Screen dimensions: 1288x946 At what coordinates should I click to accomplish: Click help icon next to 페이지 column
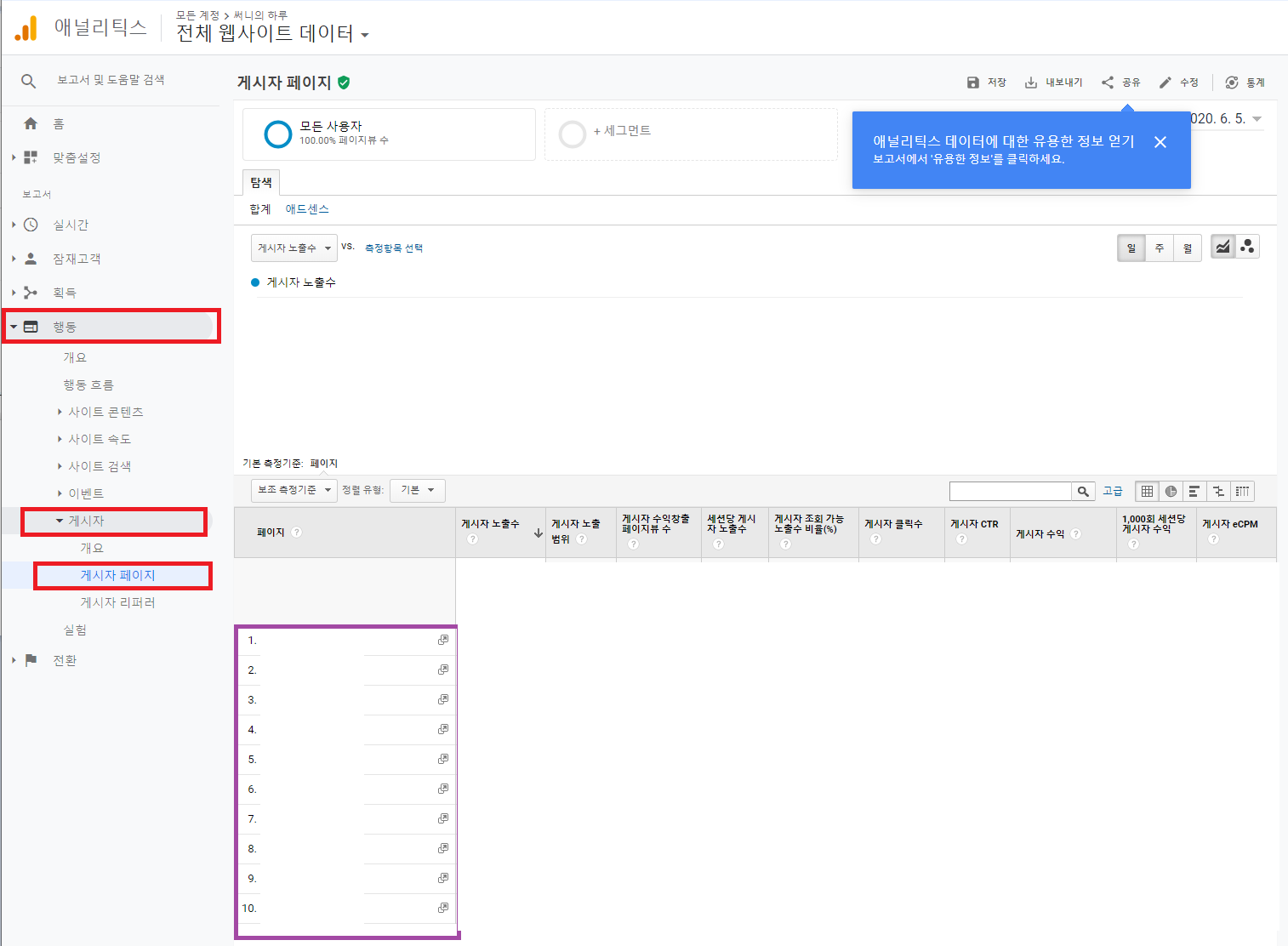[x=296, y=533]
